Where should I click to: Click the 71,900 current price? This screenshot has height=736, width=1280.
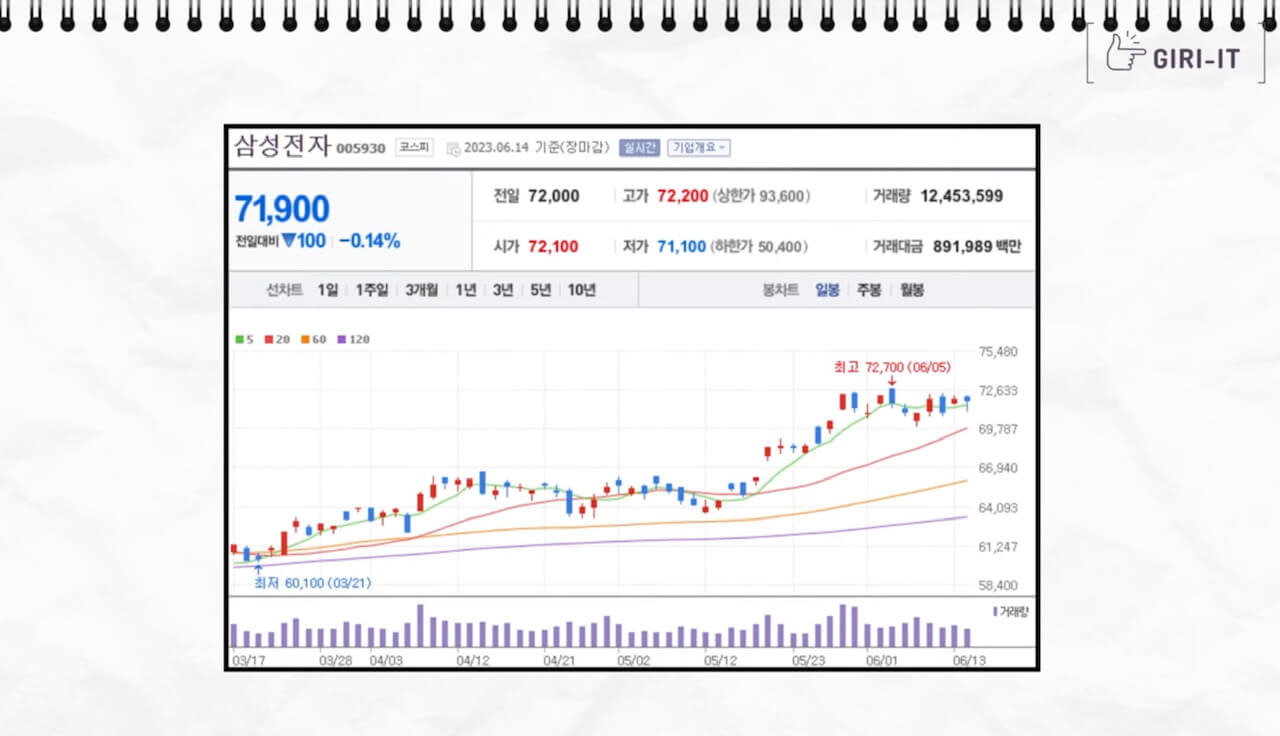pyautogui.click(x=282, y=209)
